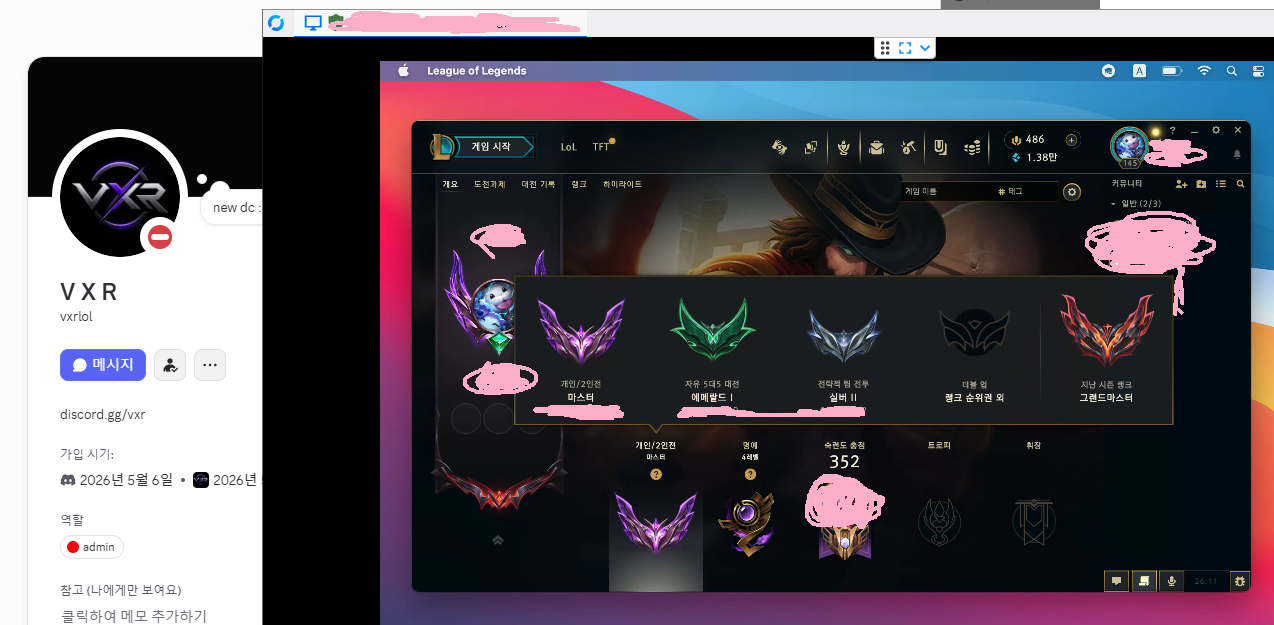Open the hammer and wrench crafting icon

908,147
